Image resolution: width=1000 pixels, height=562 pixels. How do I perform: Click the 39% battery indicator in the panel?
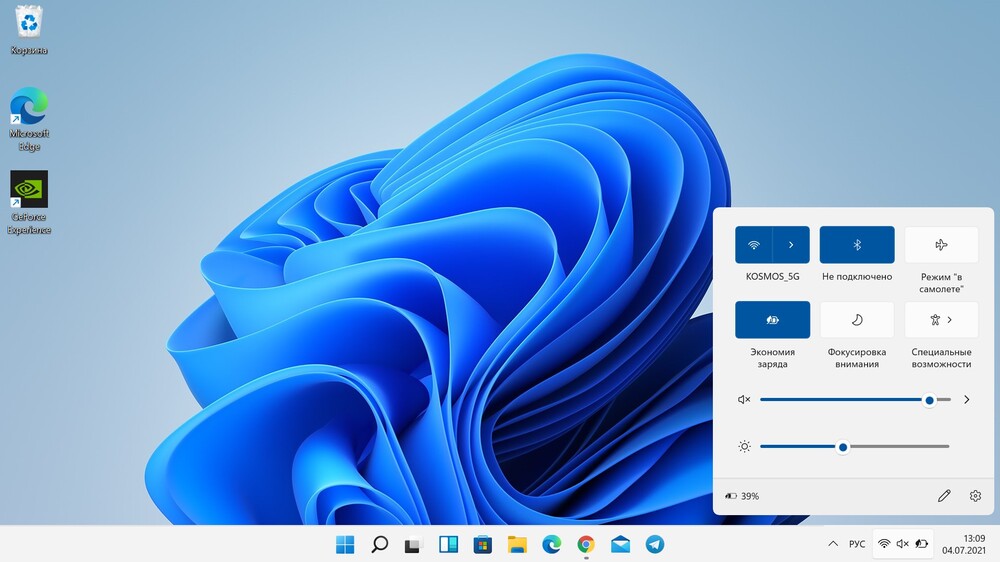coord(742,496)
